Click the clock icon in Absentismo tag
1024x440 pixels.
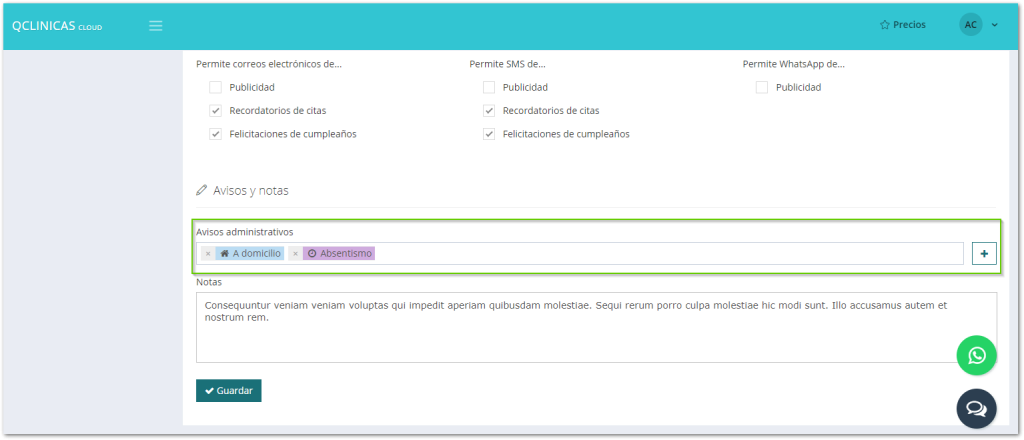coord(312,253)
